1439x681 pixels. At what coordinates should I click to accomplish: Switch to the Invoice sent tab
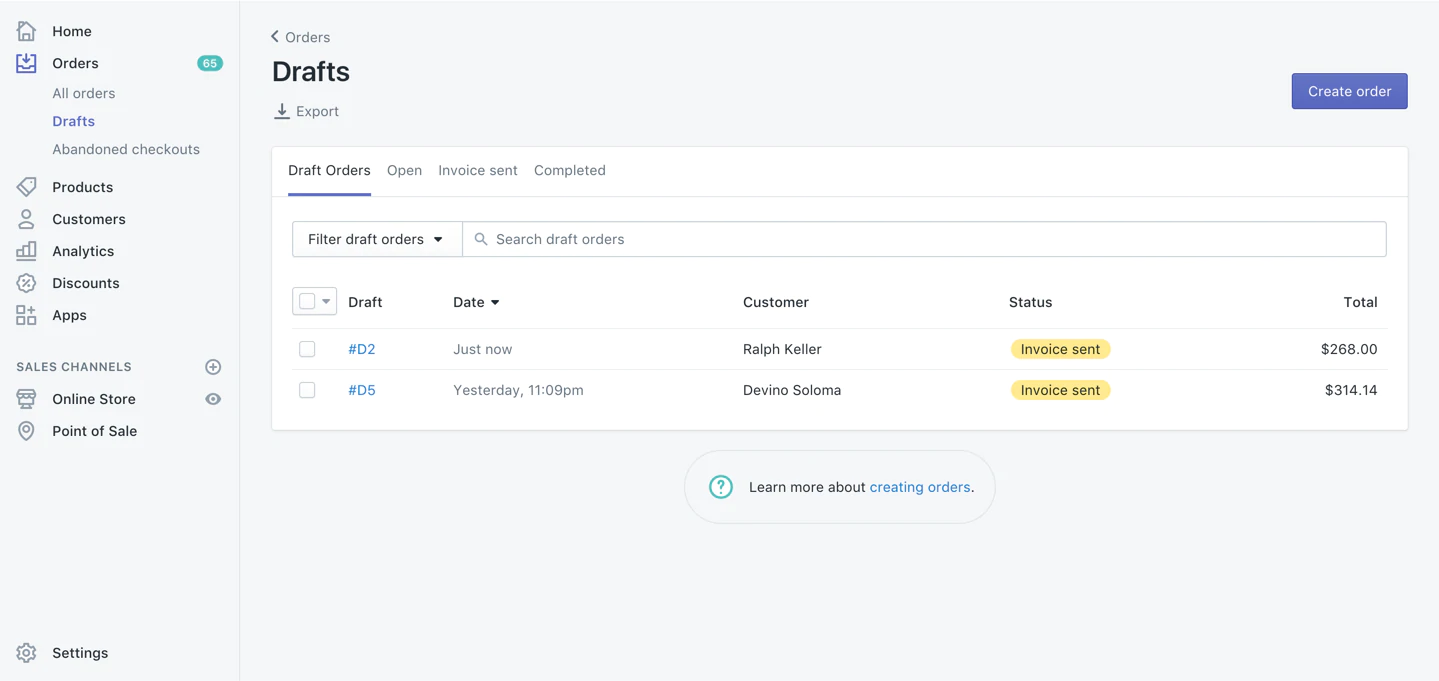coord(477,170)
